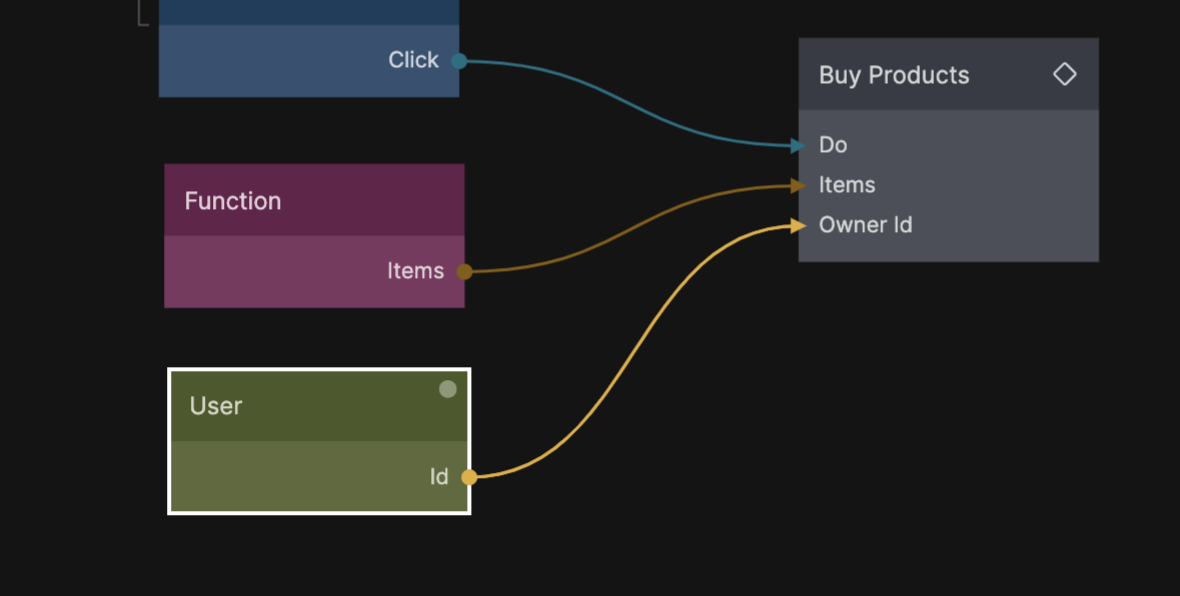The height and width of the screenshot is (596, 1180).
Task: Click the gray circle indicator on User node
Action: coord(448,389)
